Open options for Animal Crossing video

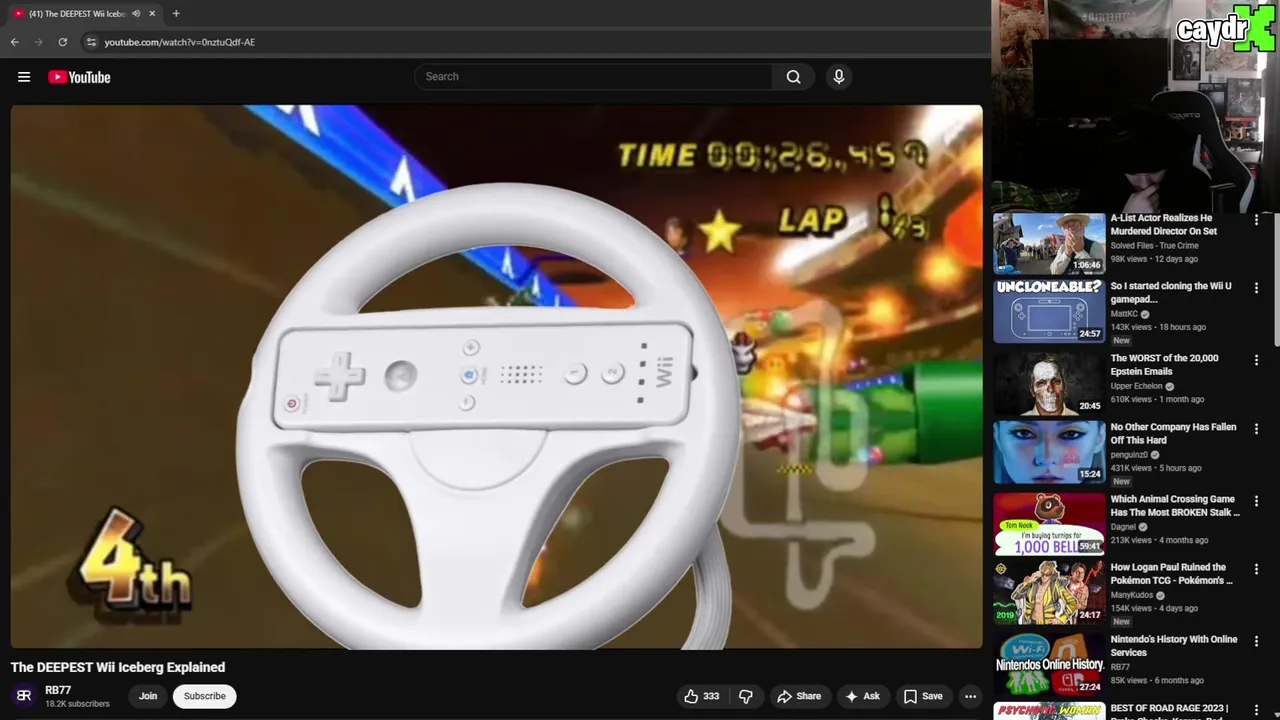pyautogui.click(x=1256, y=500)
